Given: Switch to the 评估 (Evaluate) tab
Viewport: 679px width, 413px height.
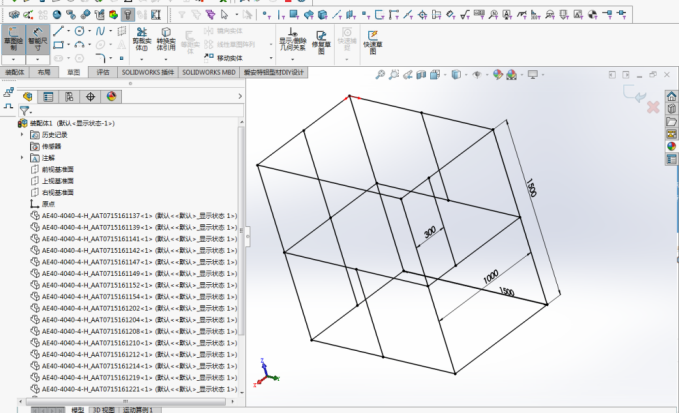Looking at the screenshot, I should pos(104,73).
